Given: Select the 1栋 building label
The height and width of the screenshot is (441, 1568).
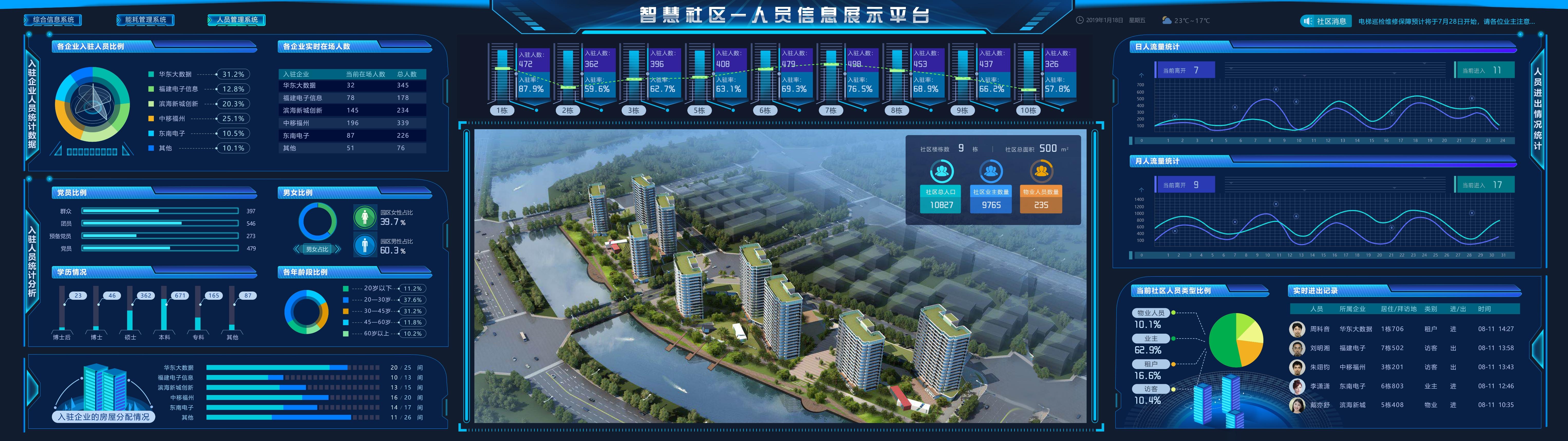Looking at the screenshot, I should coord(502,110).
